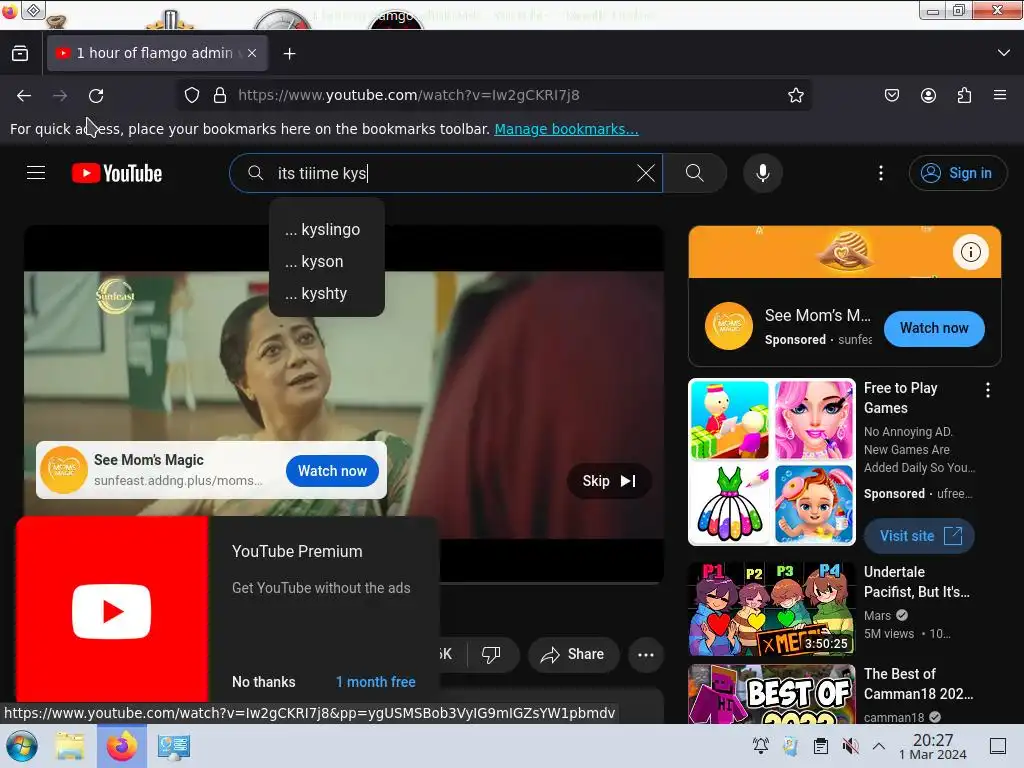Choose the 'kyson' search suggestion
Viewport: 1024px width, 768px height.
tap(327, 261)
